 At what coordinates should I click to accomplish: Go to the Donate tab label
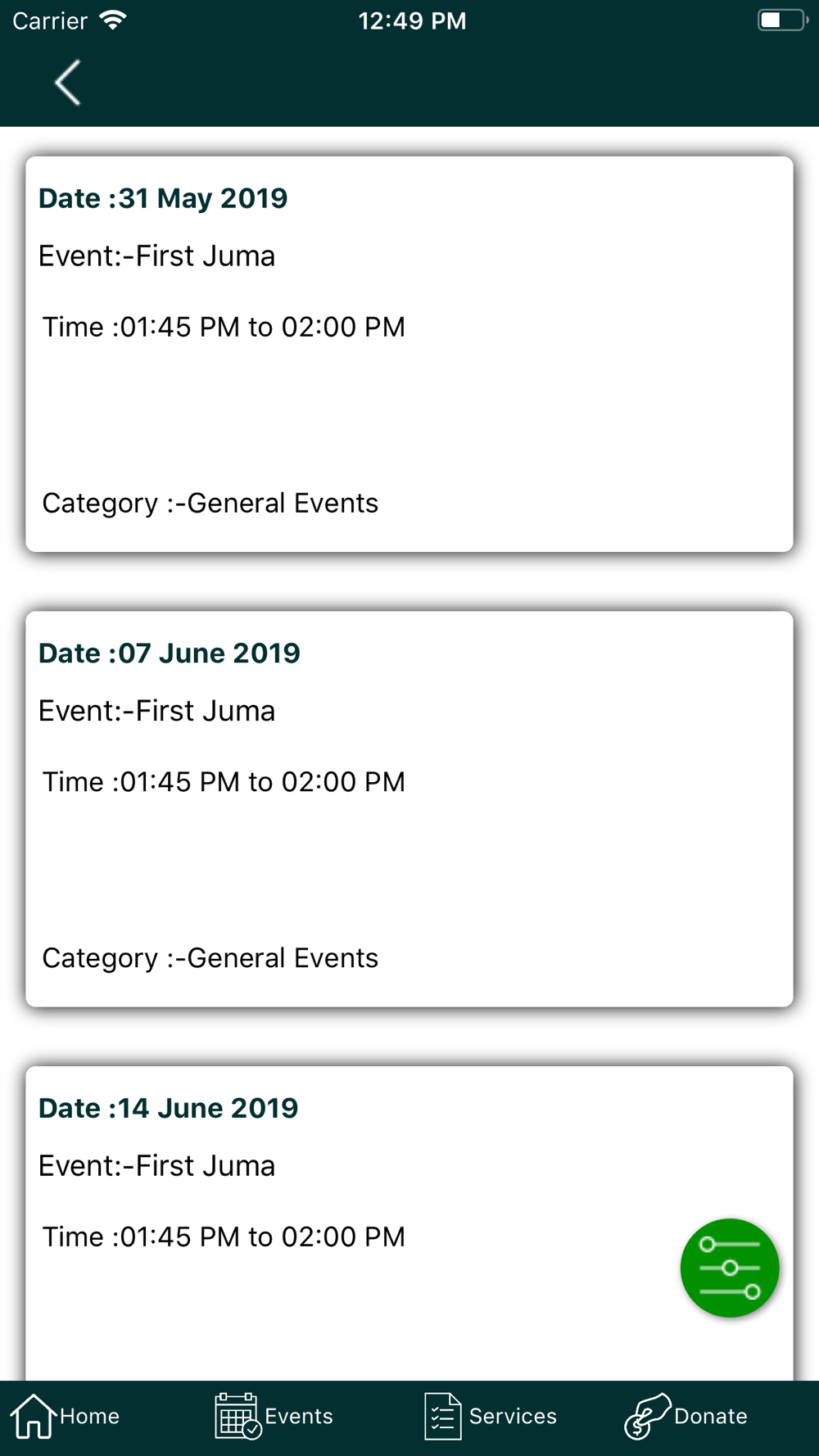tap(711, 1416)
